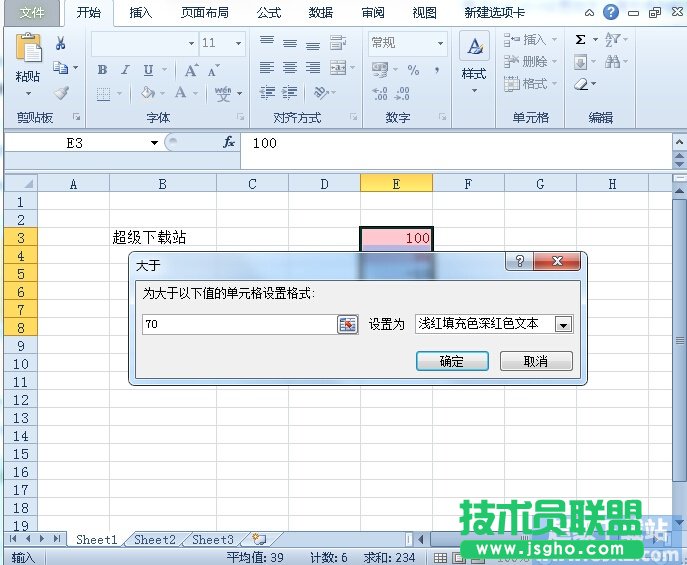Click the value input field containing 70
687x565 pixels.
pyautogui.click(x=238, y=324)
